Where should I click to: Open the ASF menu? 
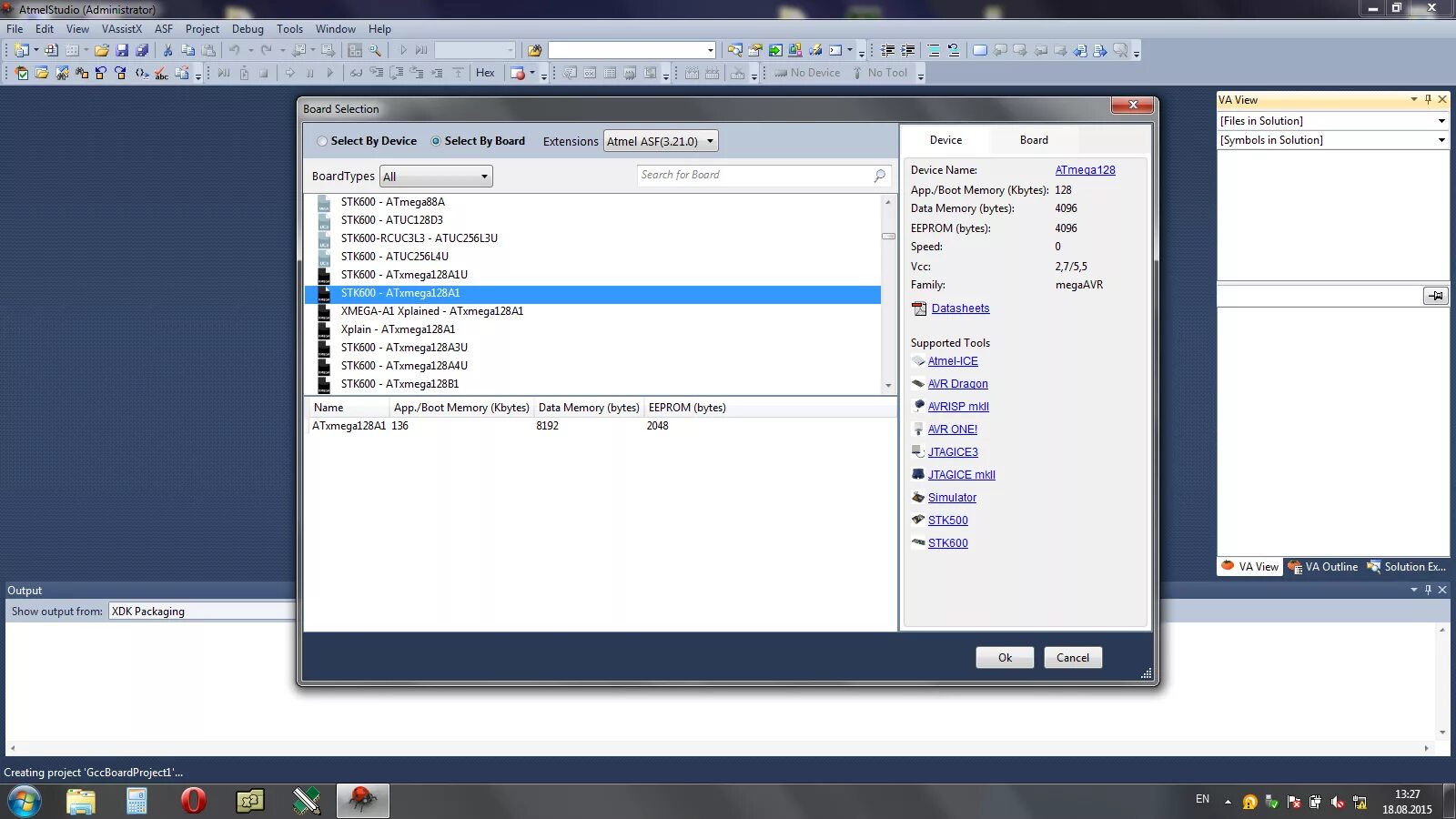click(x=164, y=29)
